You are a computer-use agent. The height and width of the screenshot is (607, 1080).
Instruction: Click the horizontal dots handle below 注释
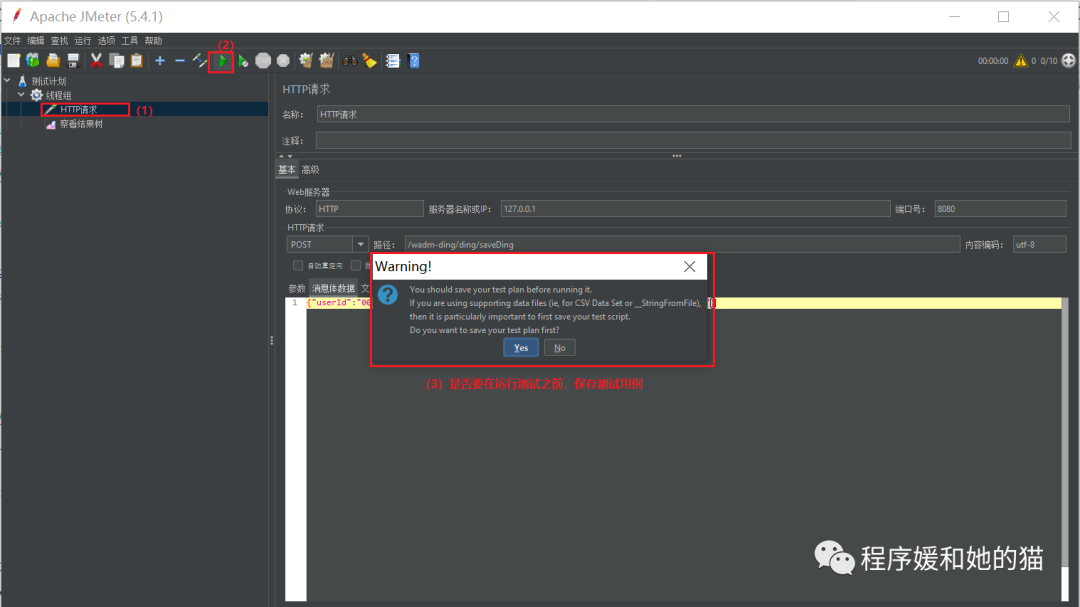(677, 156)
